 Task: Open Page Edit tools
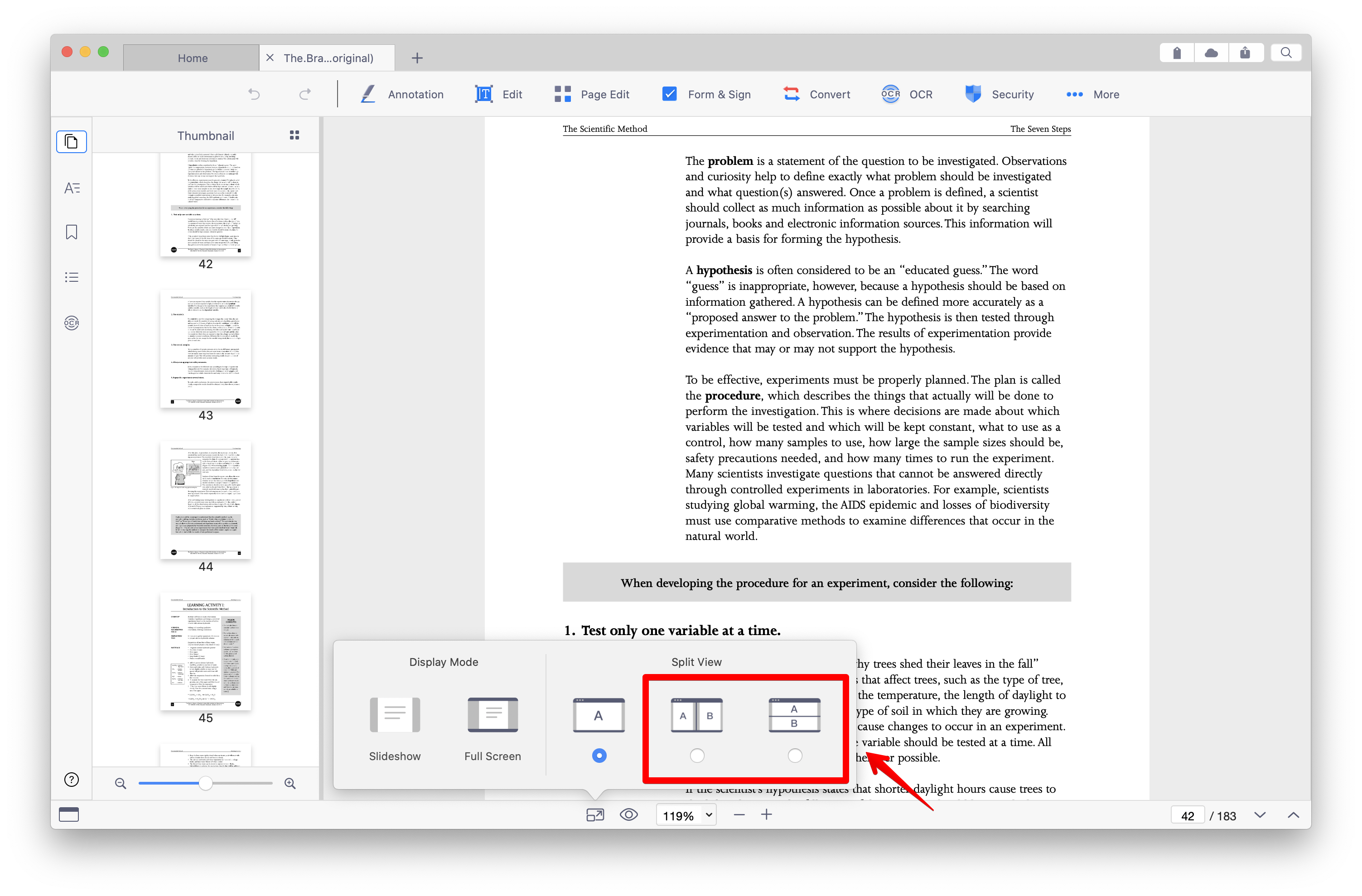coord(592,94)
